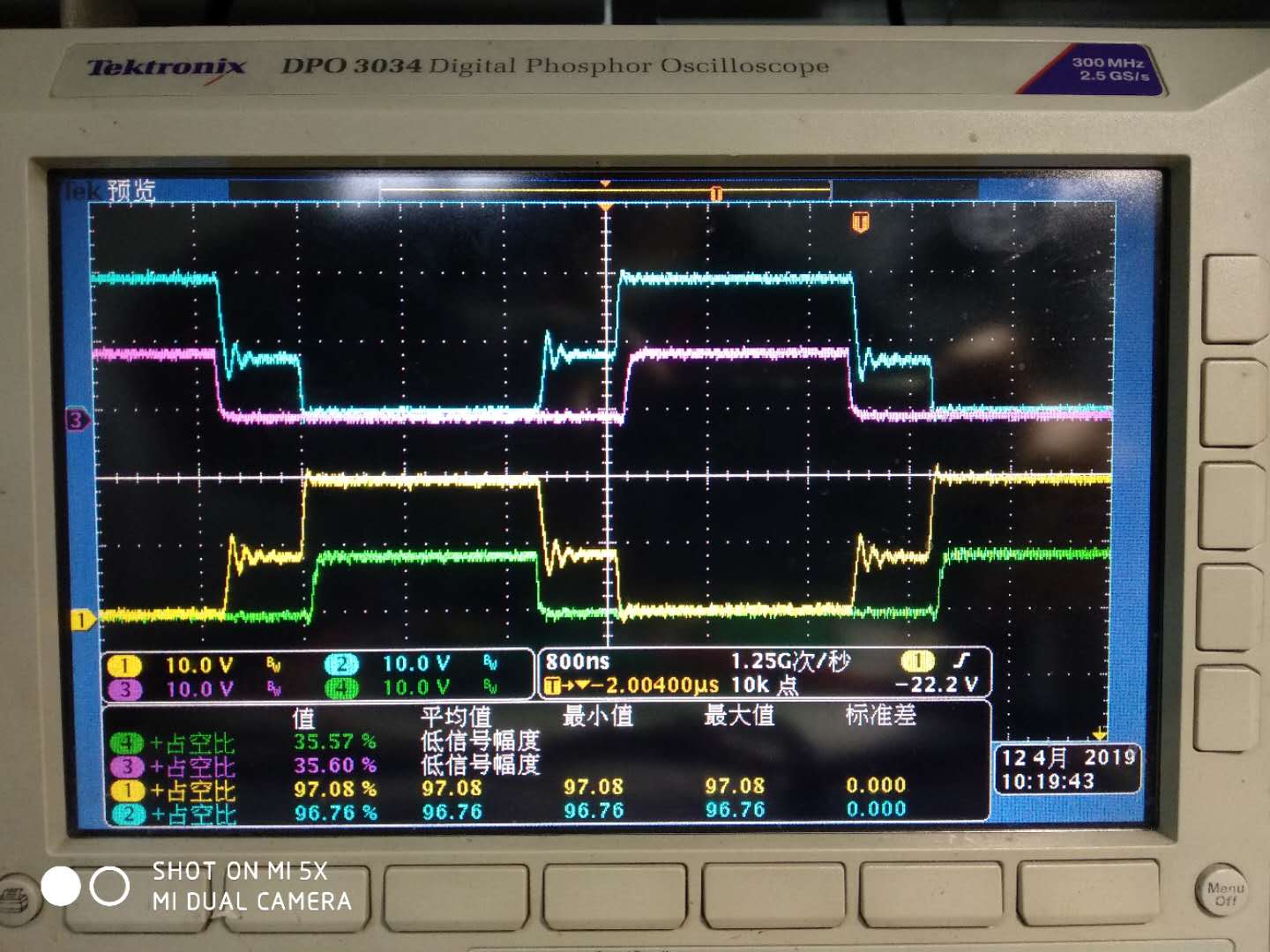Image resolution: width=1270 pixels, height=952 pixels.
Task: Click the "97.08 %" duty cycle value
Action: (x=335, y=789)
